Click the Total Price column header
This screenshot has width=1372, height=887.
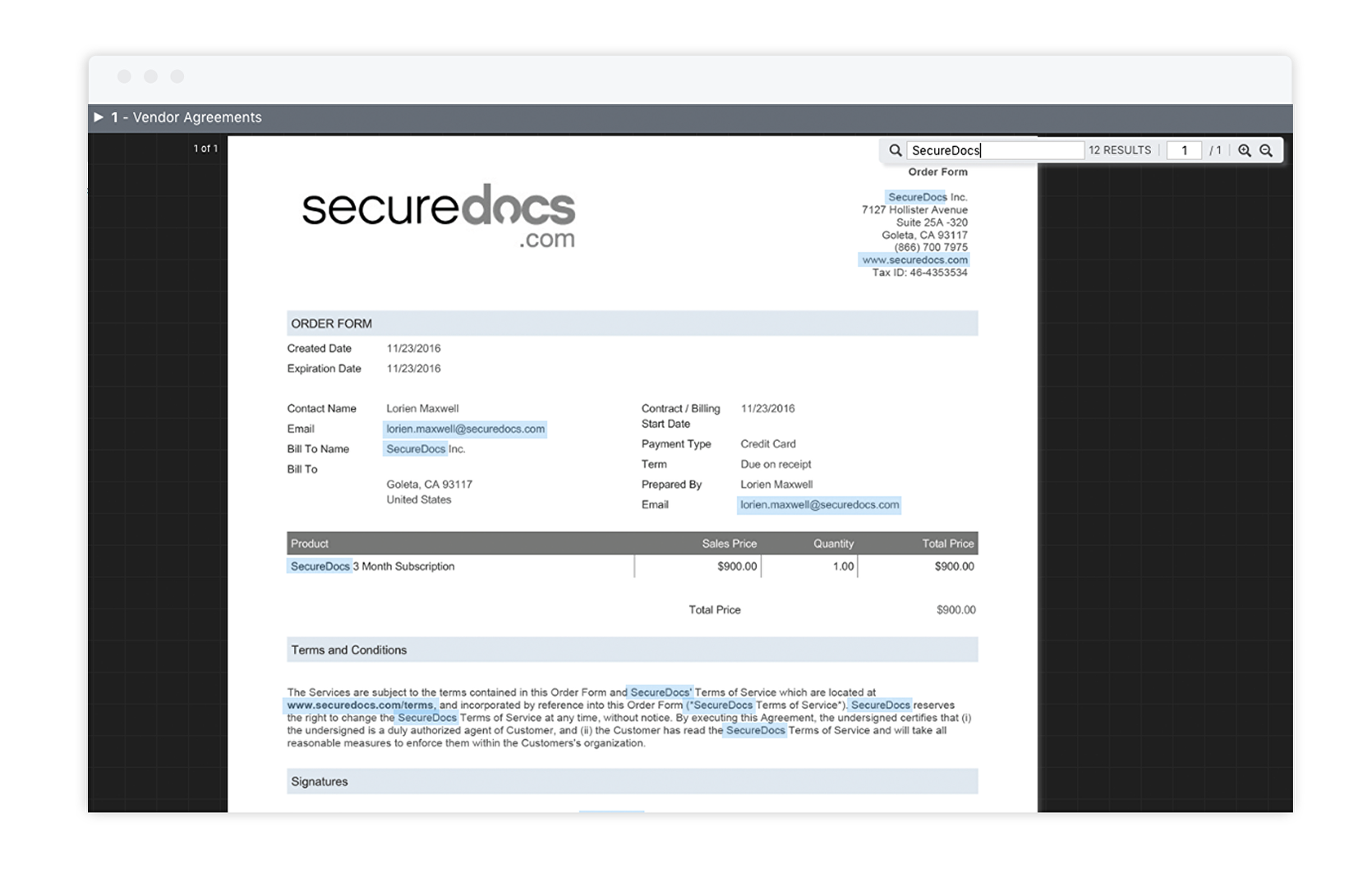click(x=947, y=544)
